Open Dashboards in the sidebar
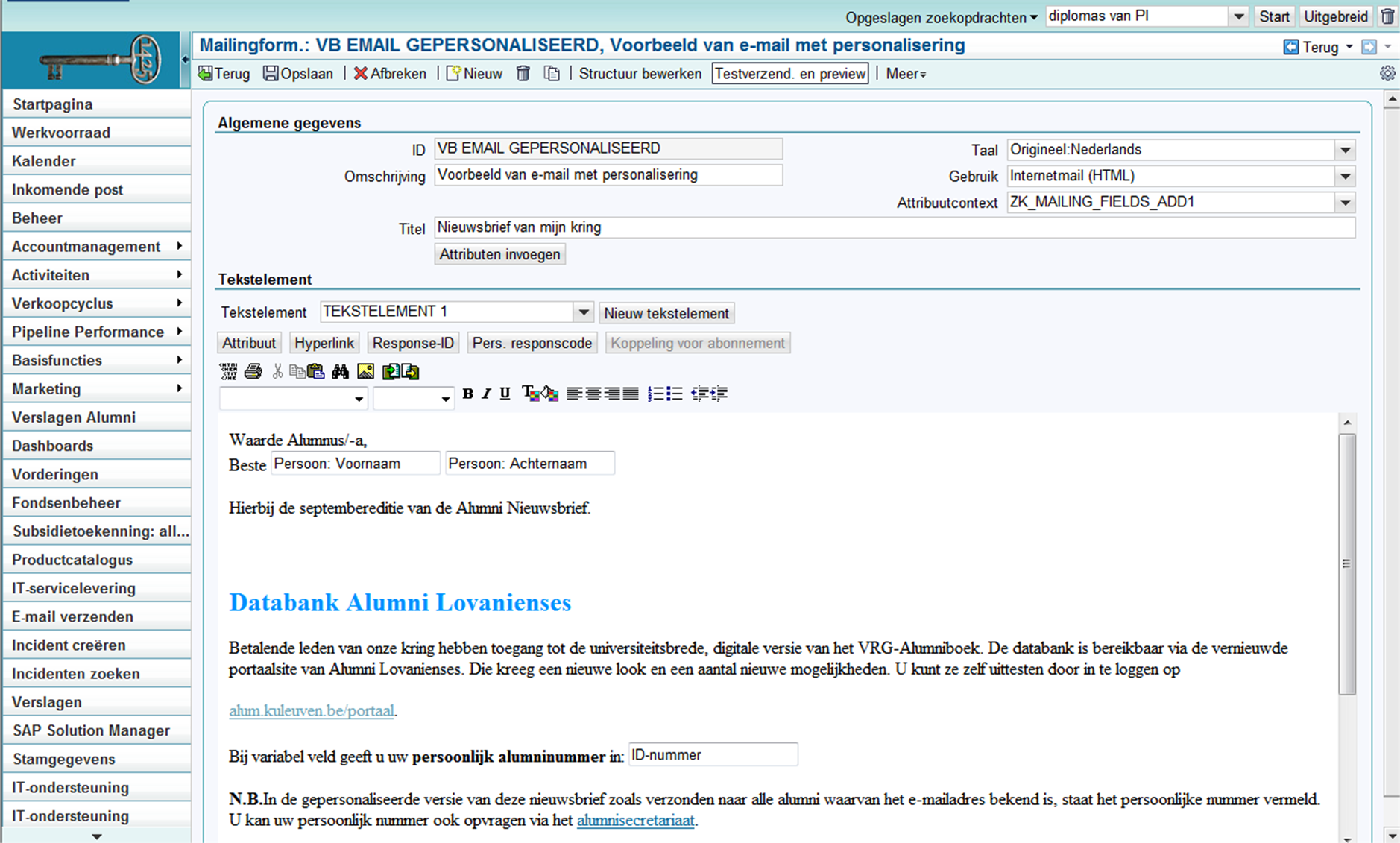This screenshot has width=1400, height=843. (x=96, y=445)
